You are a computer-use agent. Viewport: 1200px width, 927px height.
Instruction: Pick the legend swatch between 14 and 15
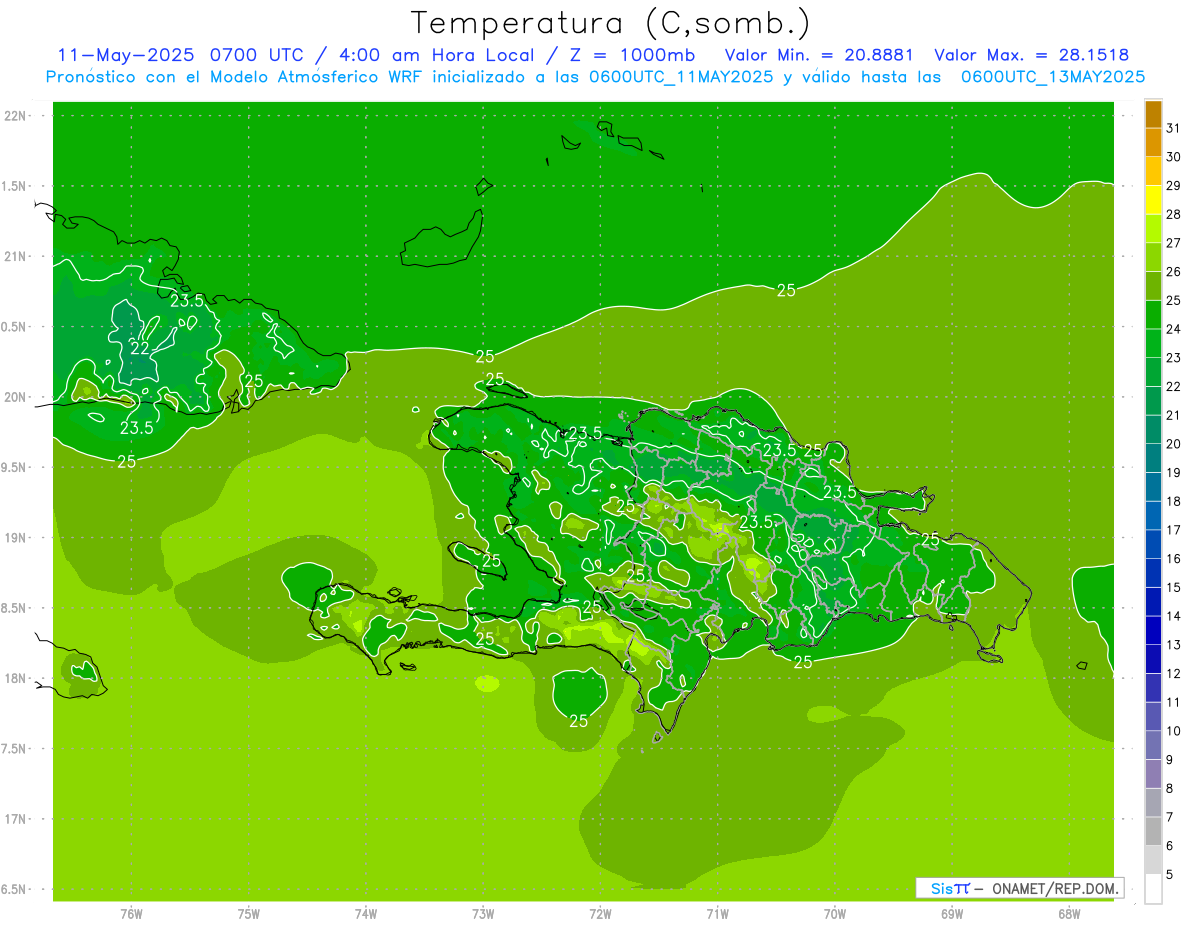pos(1153,602)
